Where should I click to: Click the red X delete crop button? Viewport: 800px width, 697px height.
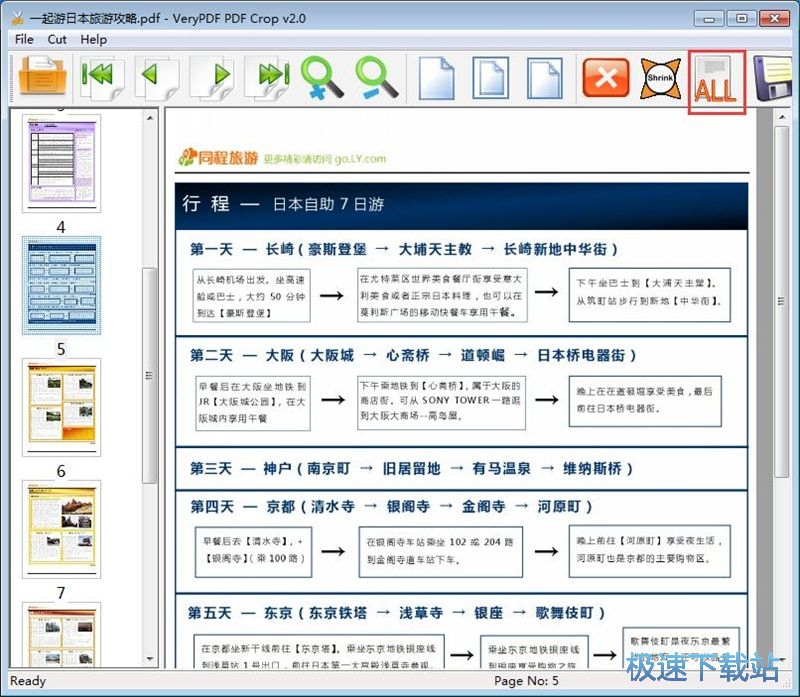click(606, 78)
